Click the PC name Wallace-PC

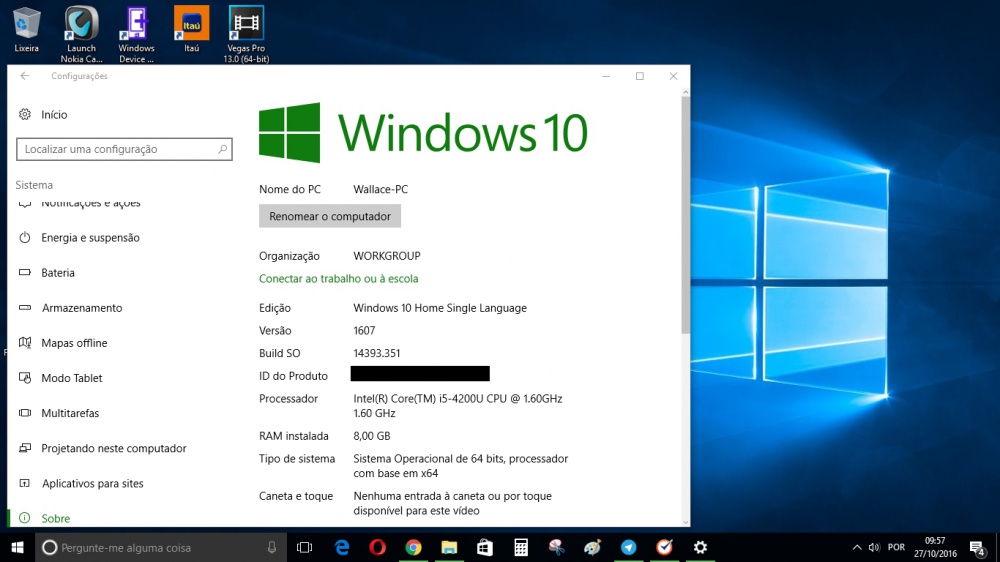coord(381,189)
